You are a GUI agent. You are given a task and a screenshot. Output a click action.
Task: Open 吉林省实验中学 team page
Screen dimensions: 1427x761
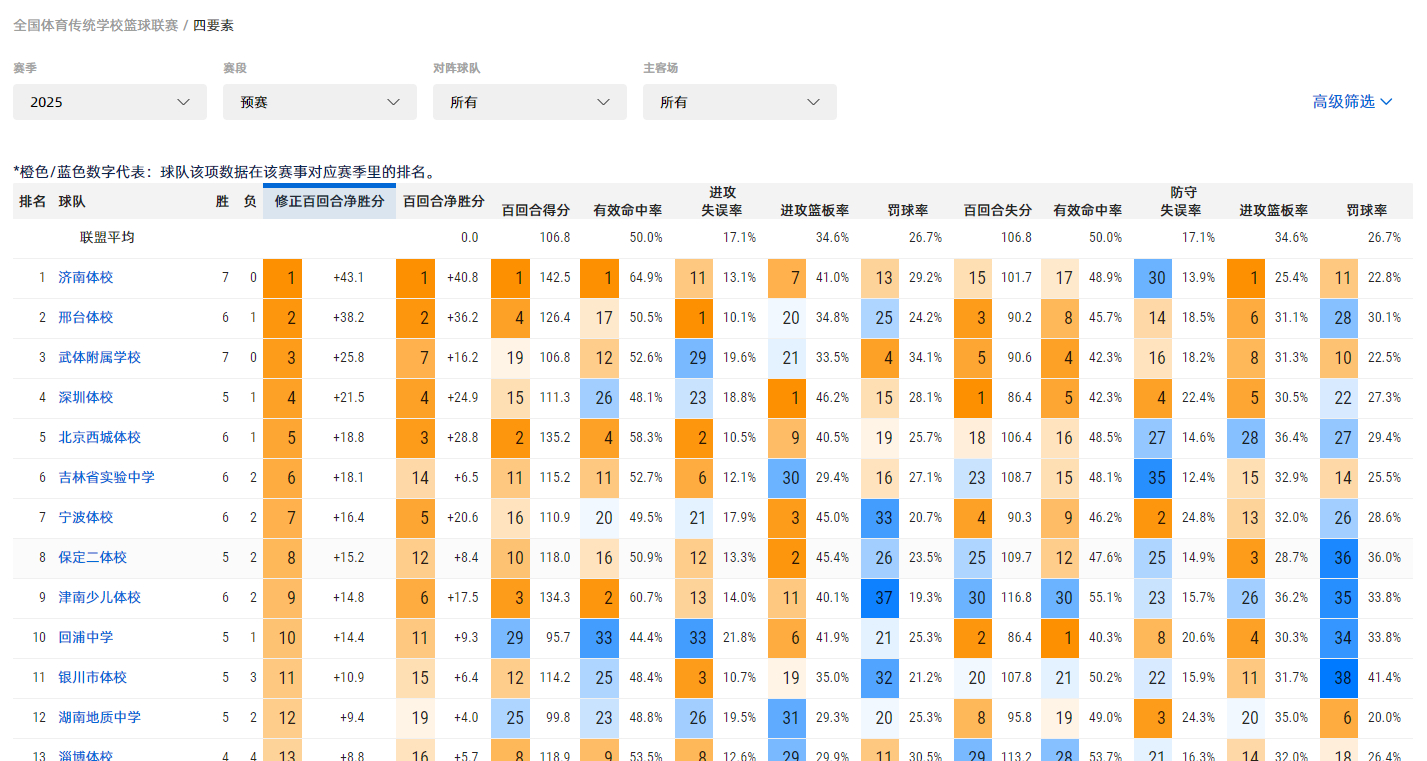coord(107,478)
